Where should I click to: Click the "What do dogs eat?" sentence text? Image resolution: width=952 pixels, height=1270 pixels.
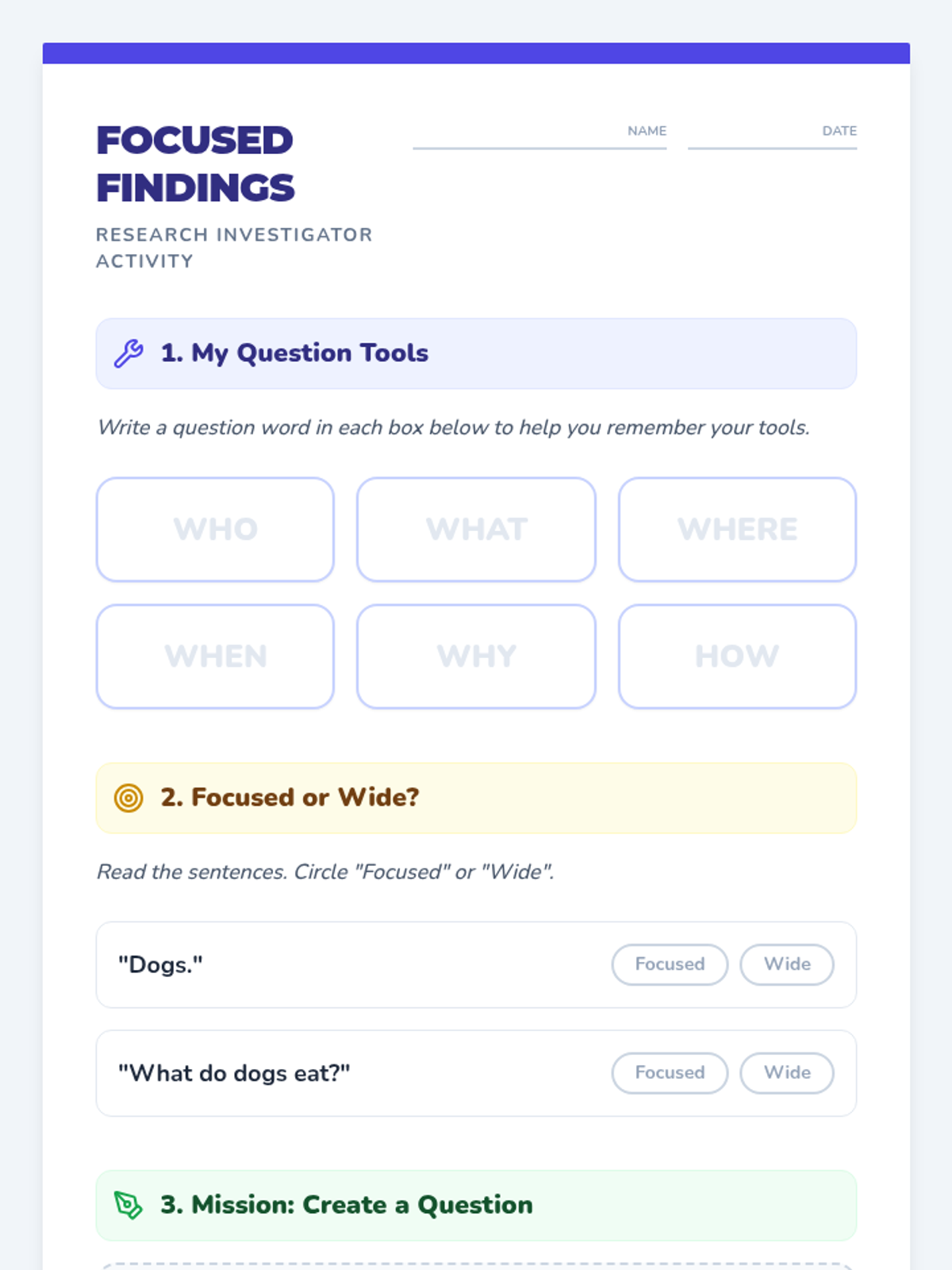234,1073
